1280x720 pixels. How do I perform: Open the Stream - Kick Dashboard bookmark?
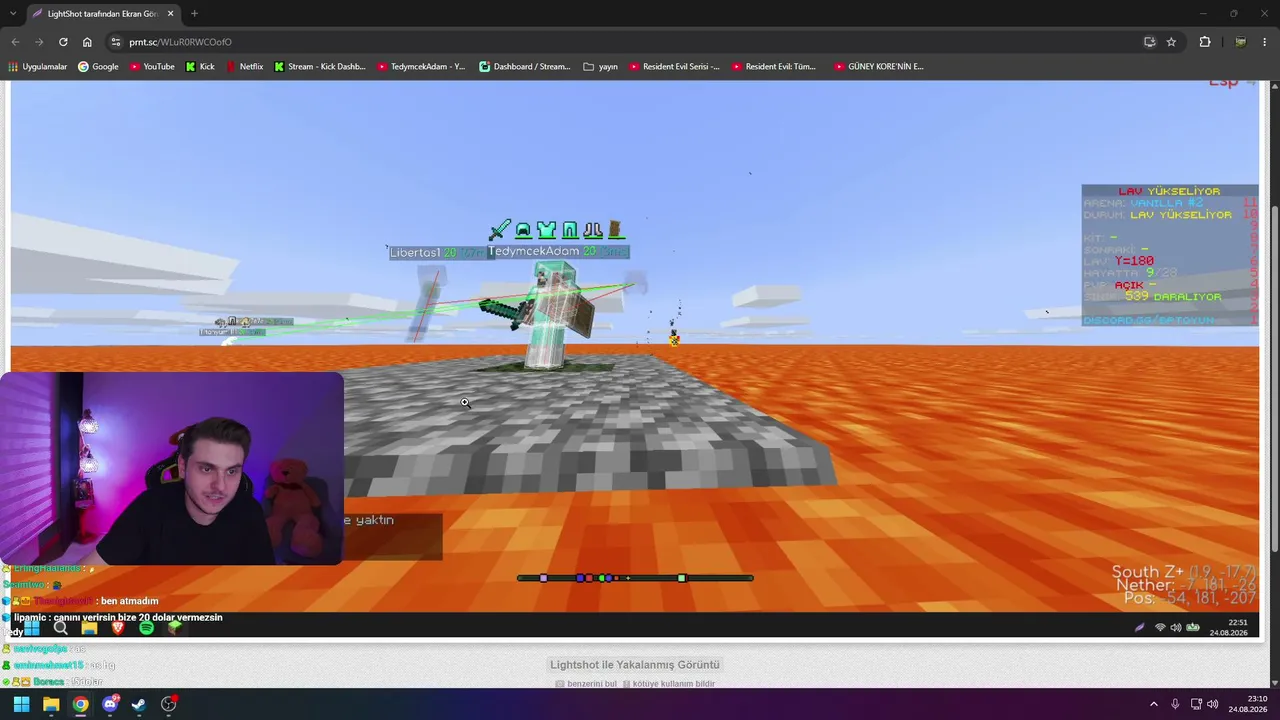tap(319, 67)
